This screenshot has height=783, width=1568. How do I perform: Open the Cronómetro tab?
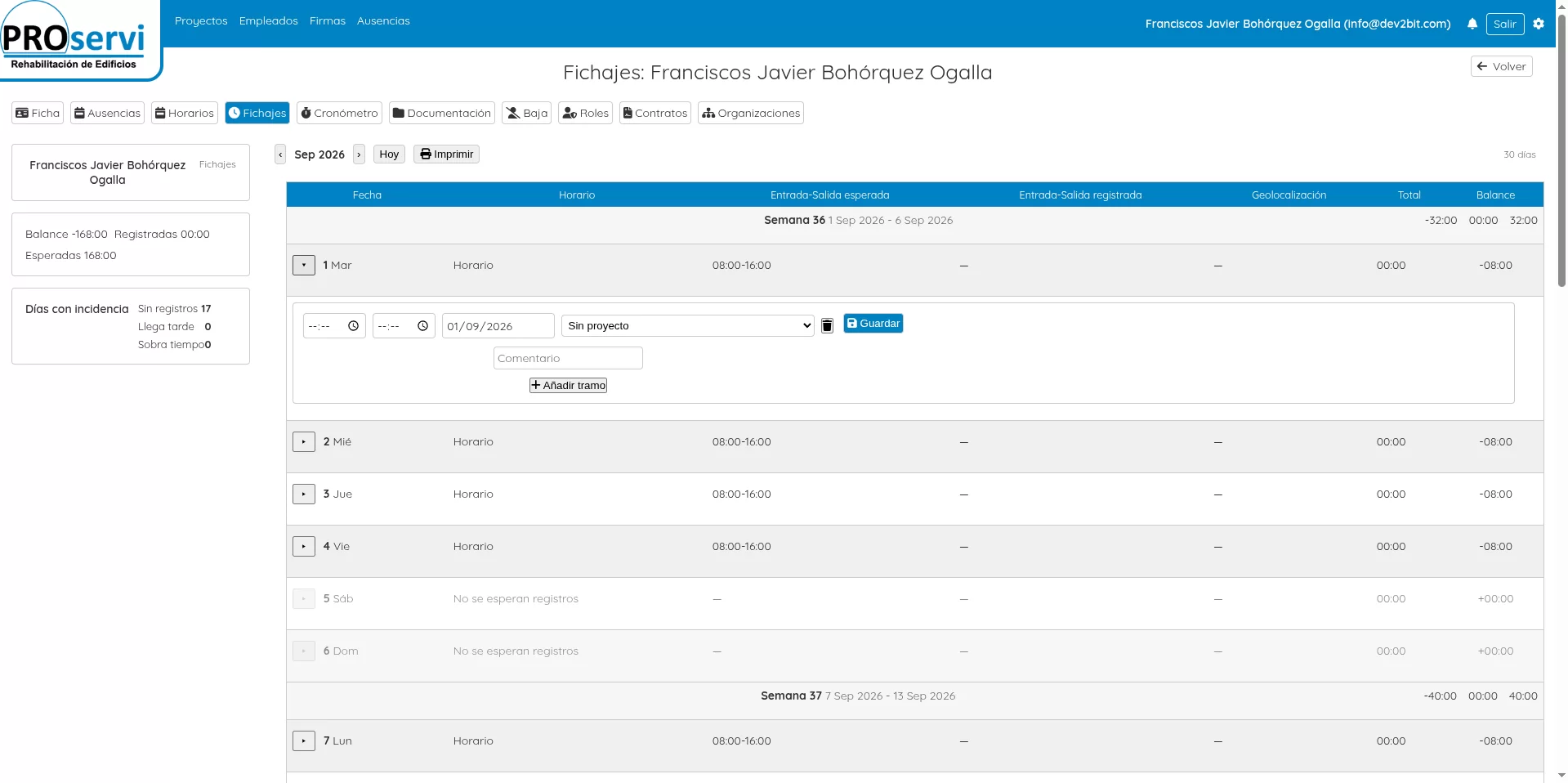339,113
